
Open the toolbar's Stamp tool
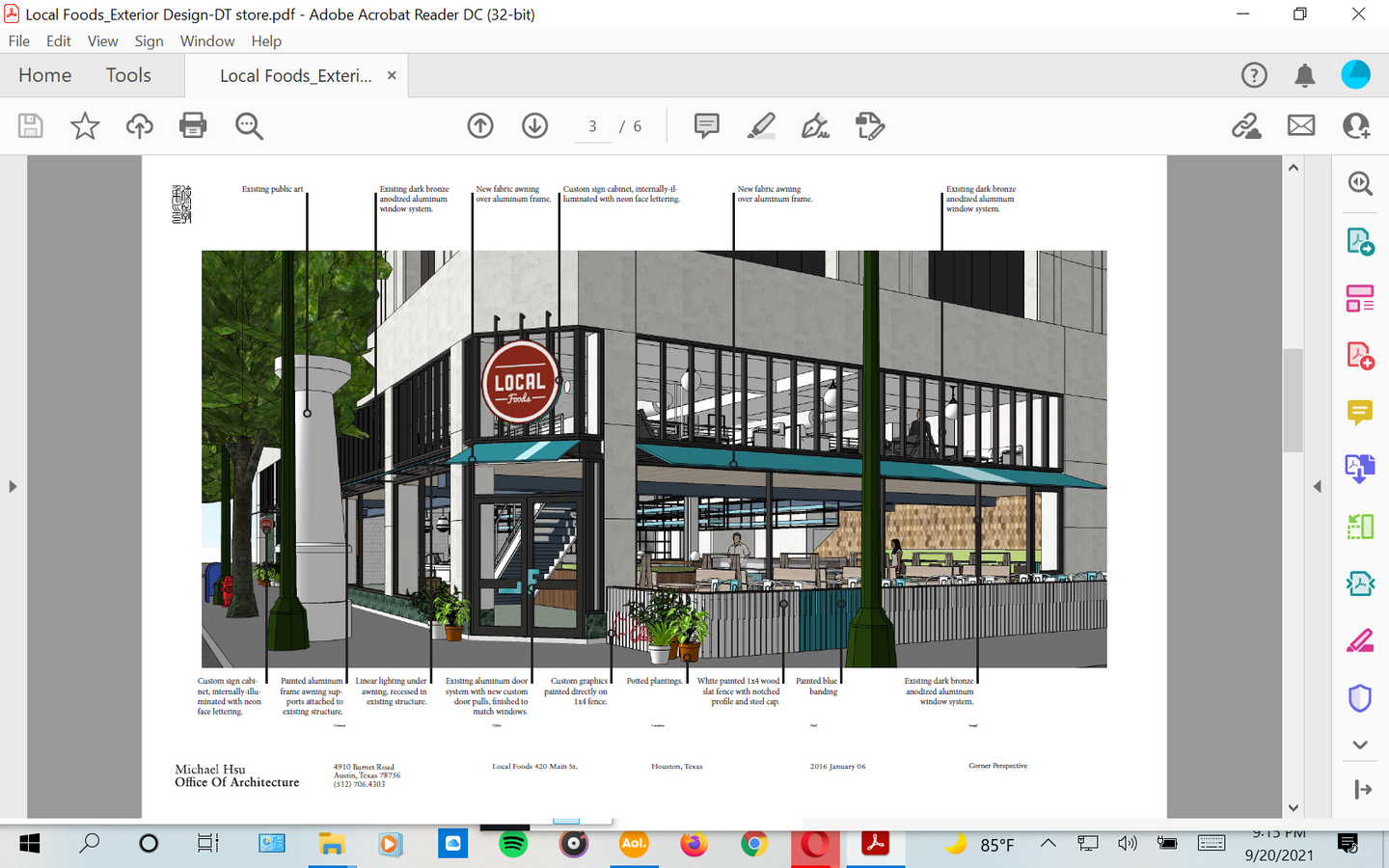870,125
